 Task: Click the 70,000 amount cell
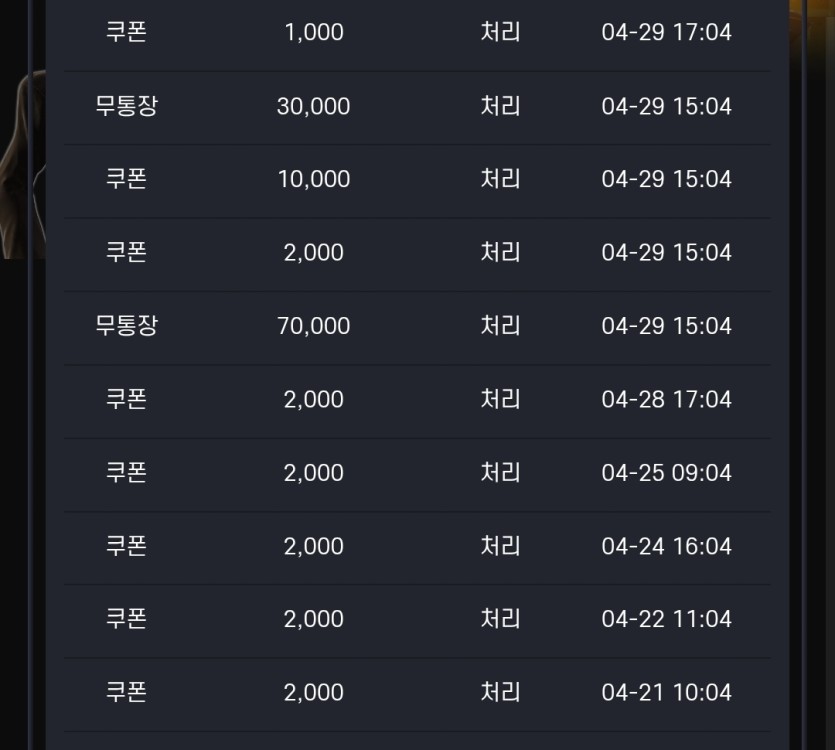coord(313,326)
